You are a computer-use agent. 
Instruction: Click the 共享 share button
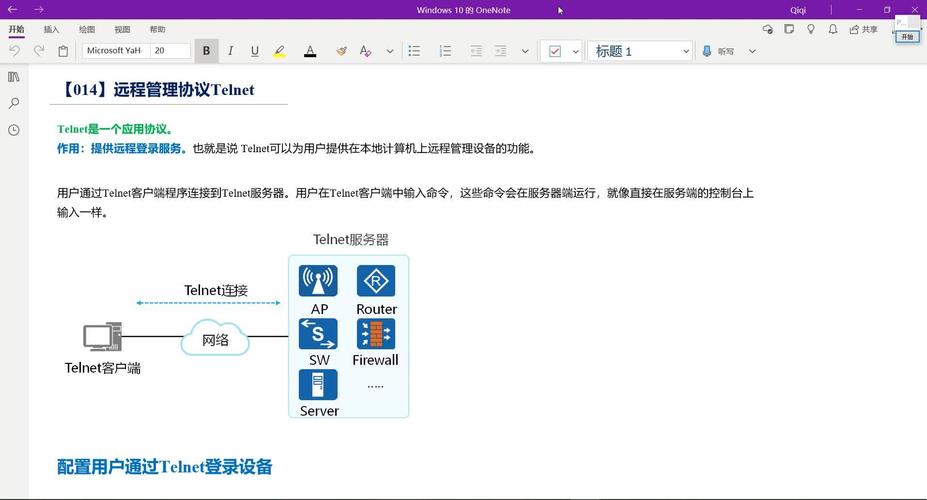864,29
